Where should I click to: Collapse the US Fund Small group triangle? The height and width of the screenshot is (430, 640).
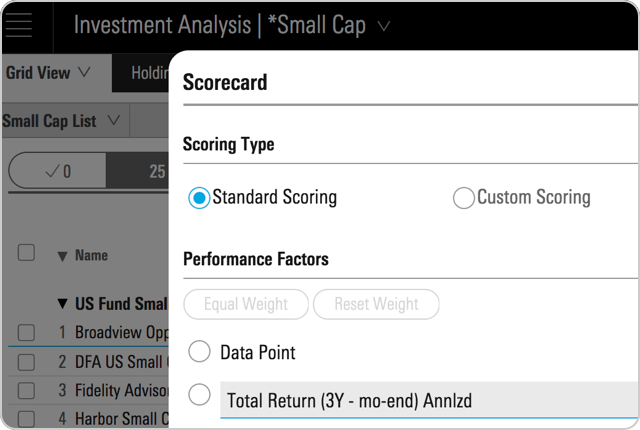[x=63, y=303]
